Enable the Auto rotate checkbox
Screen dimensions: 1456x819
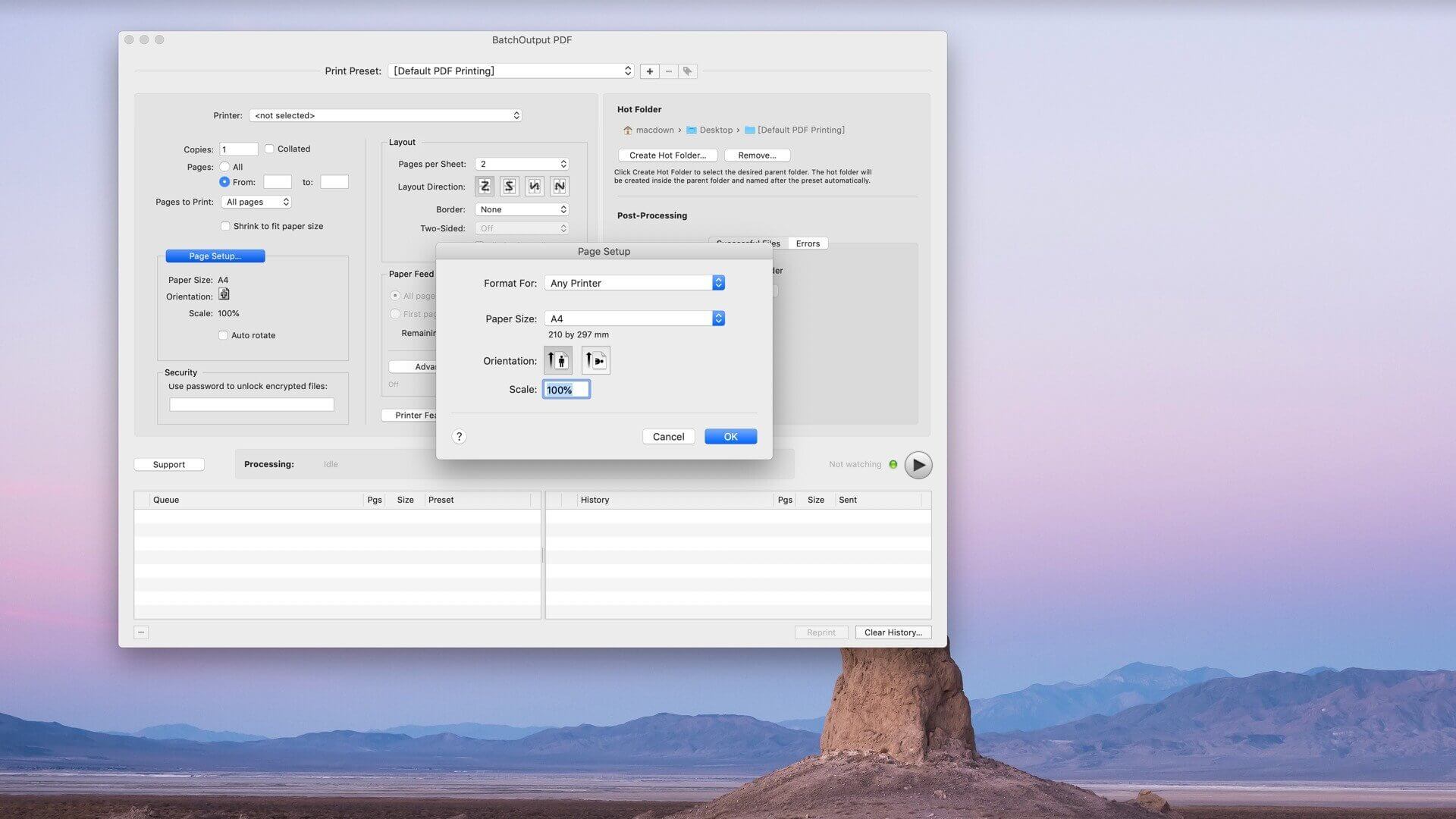click(223, 335)
